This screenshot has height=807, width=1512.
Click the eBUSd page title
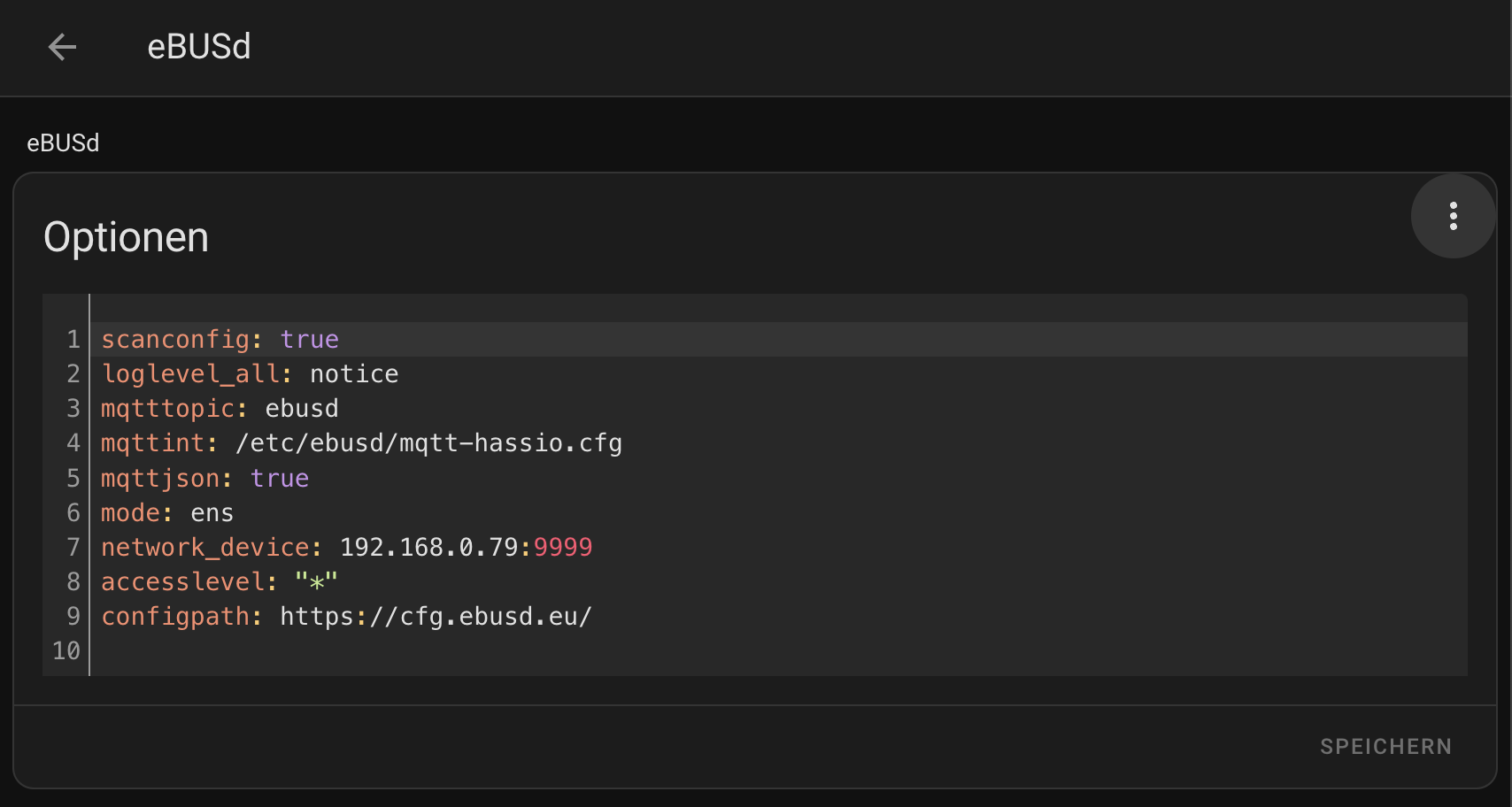click(x=199, y=47)
